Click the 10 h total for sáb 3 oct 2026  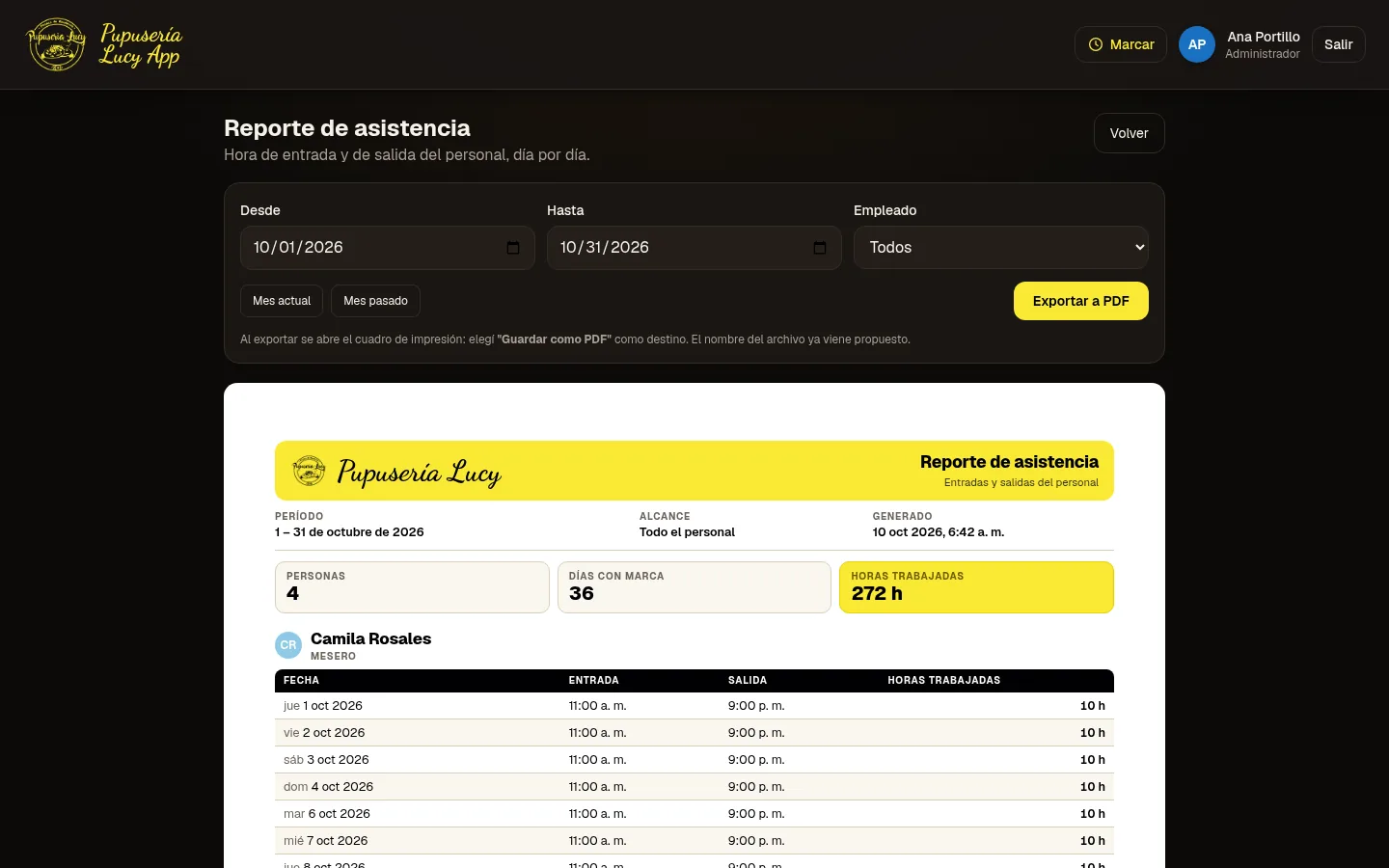(x=1092, y=760)
